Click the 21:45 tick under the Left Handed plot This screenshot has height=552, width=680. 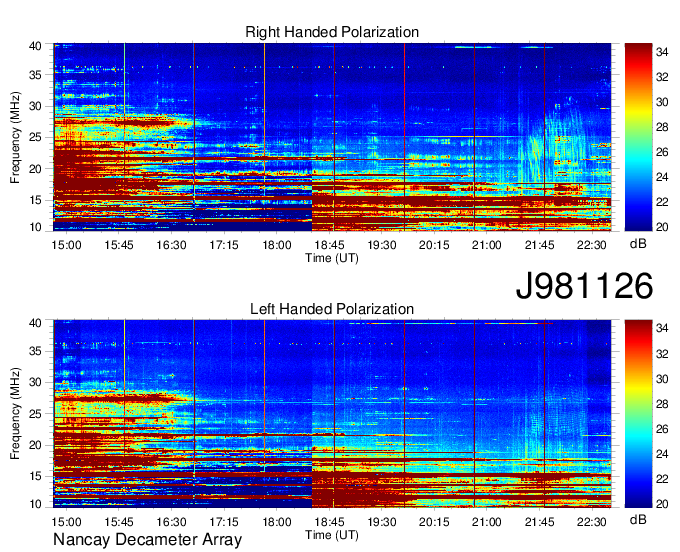pyautogui.click(x=539, y=522)
